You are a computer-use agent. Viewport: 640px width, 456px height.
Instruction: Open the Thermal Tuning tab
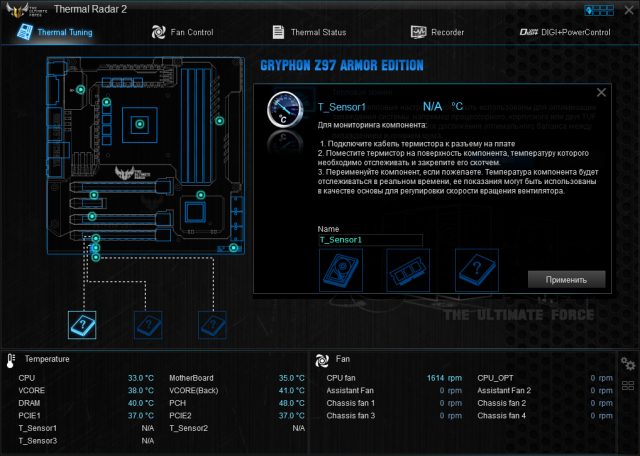(55, 32)
